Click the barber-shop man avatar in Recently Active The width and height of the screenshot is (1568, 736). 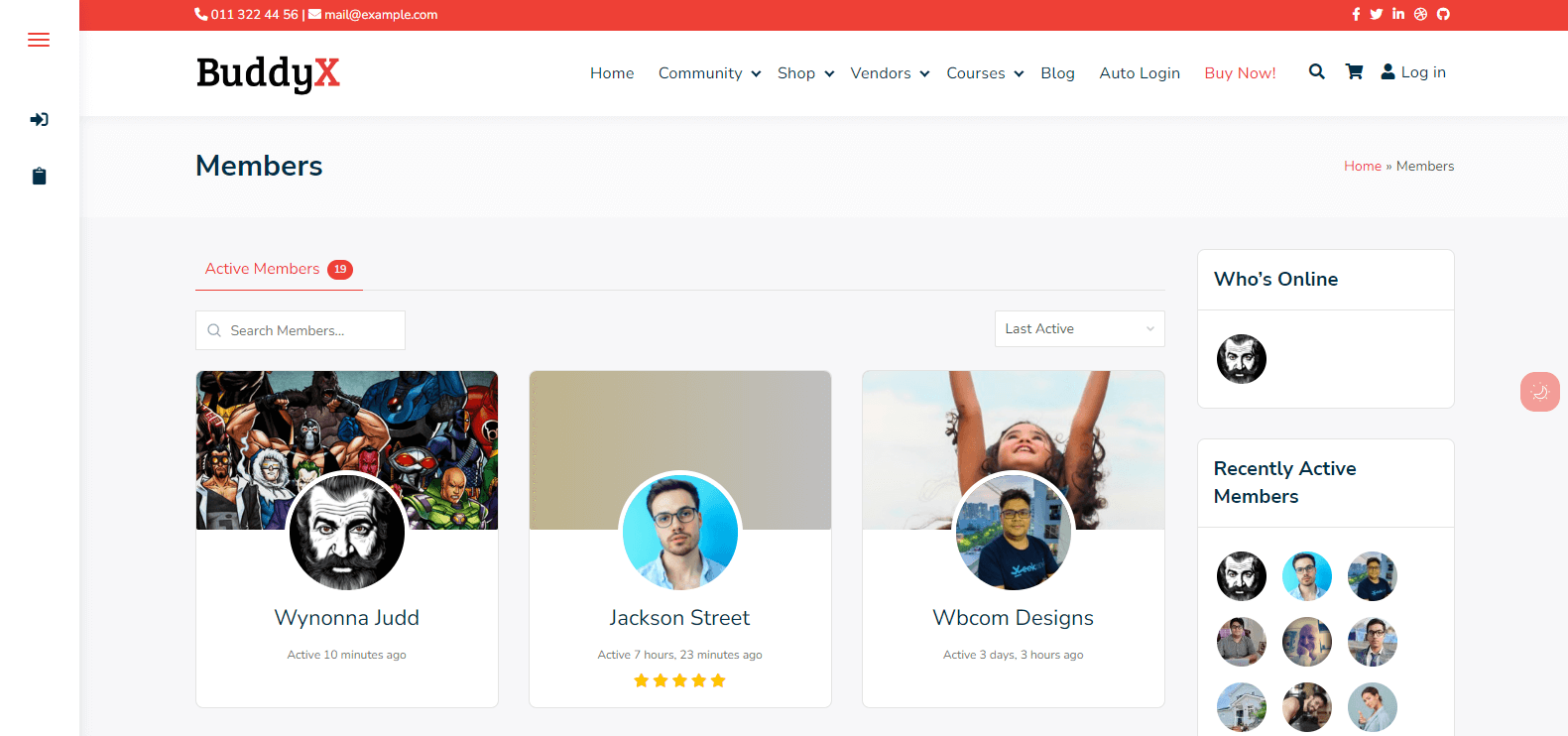(1307, 707)
